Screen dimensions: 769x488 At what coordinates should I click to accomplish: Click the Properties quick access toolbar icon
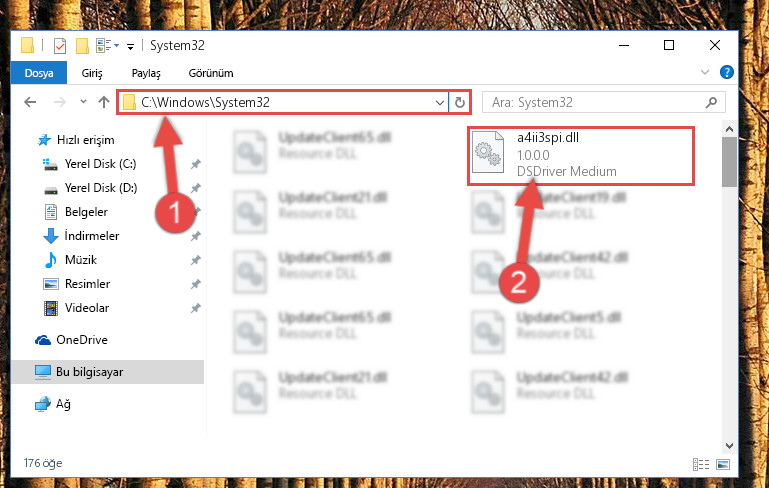pyautogui.click(x=60, y=46)
